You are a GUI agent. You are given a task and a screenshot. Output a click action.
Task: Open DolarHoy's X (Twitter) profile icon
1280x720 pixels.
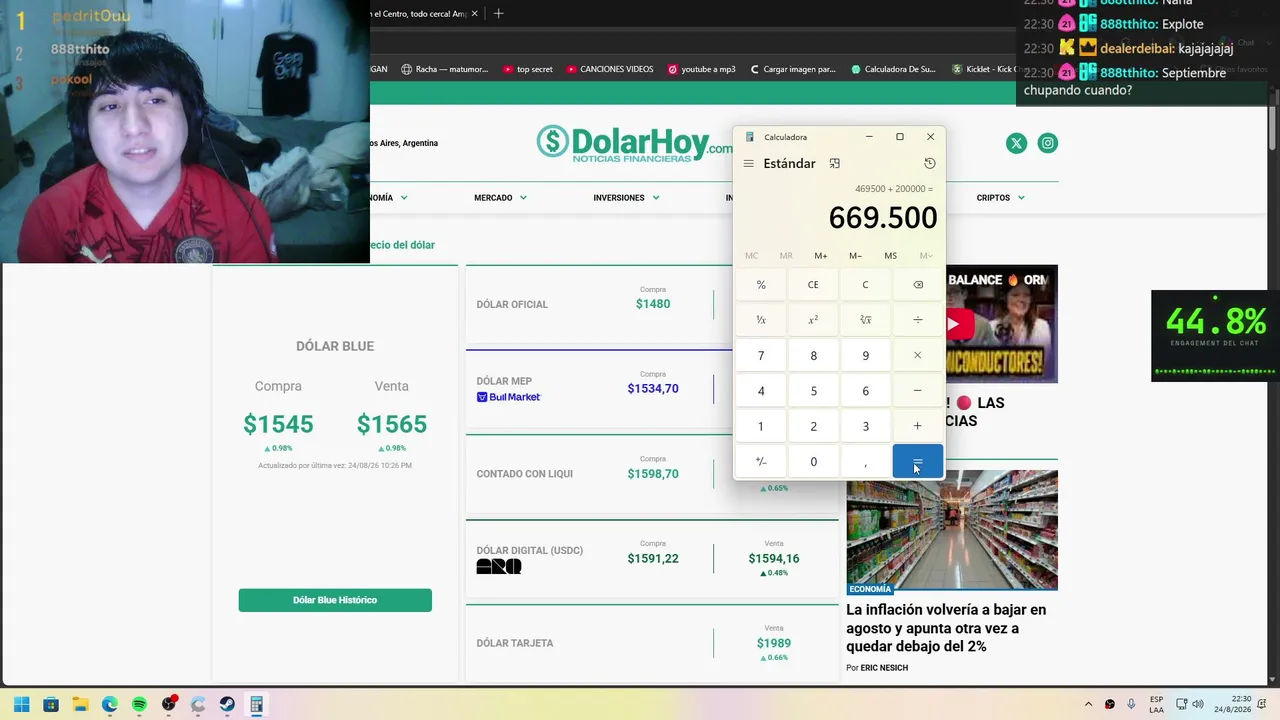click(1017, 143)
